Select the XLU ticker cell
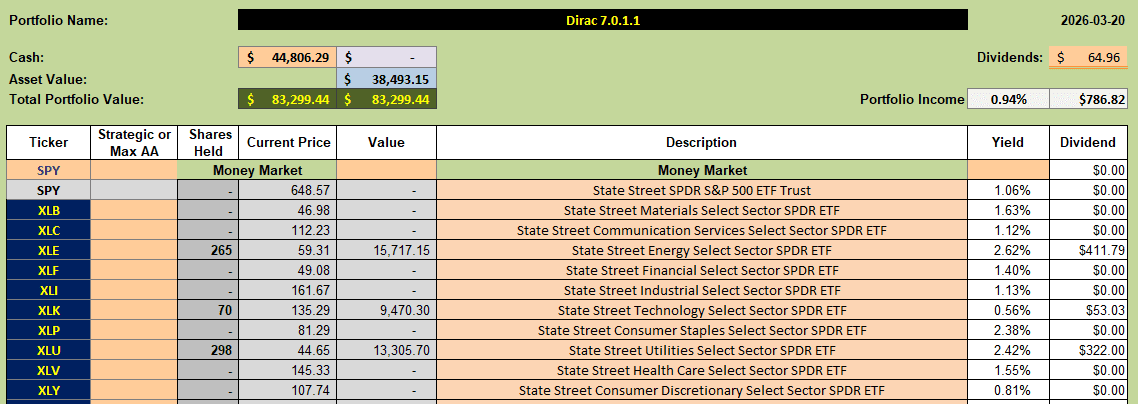 pos(49,350)
